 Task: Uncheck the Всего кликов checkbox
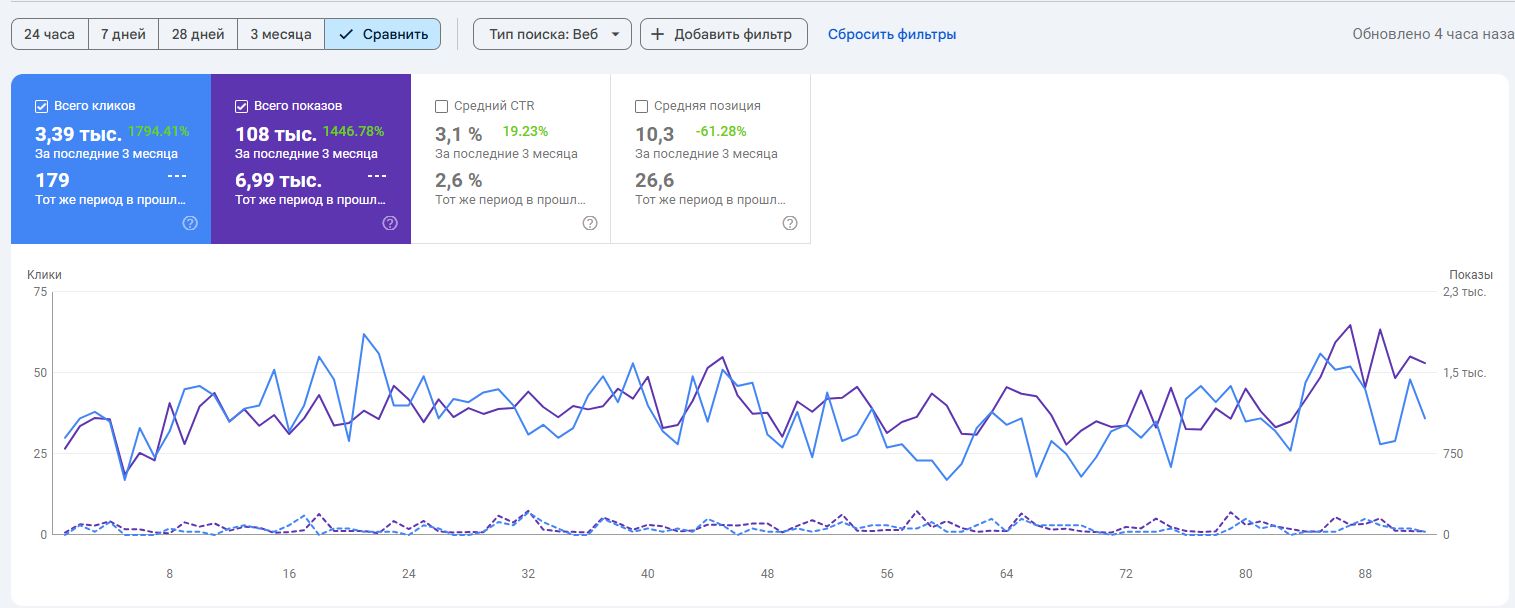42,106
